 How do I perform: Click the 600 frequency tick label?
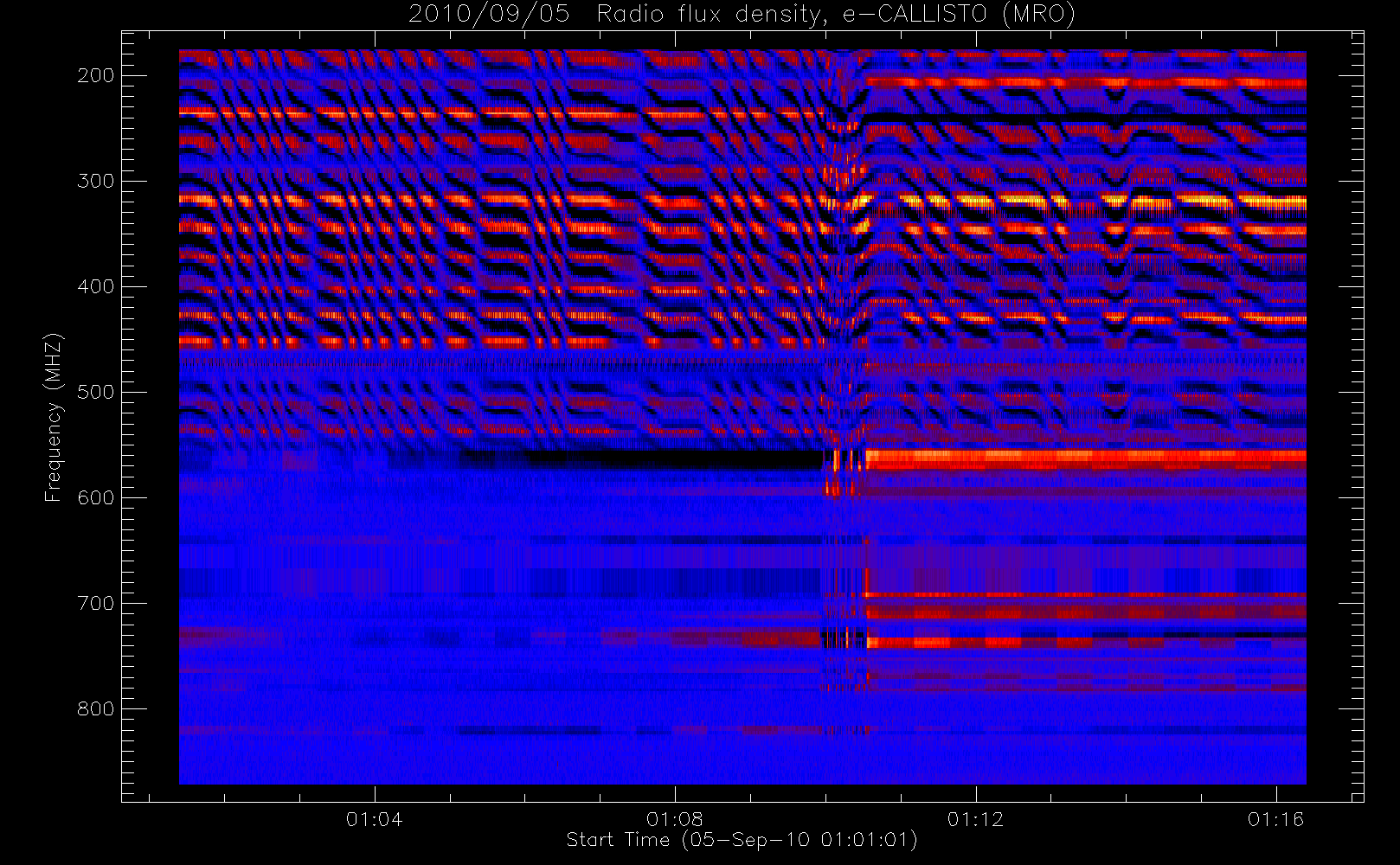click(95, 497)
